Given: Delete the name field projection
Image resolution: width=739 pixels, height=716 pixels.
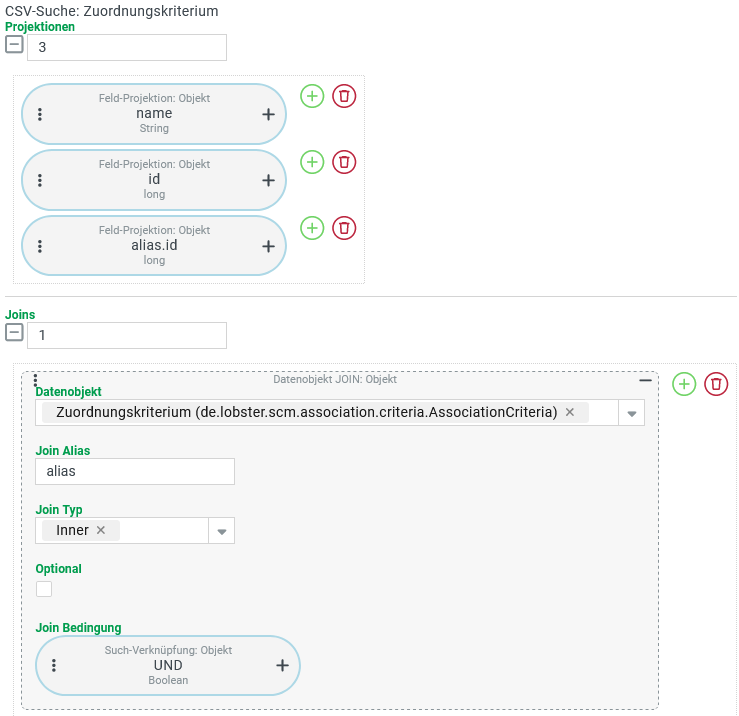Looking at the screenshot, I should [x=344, y=96].
